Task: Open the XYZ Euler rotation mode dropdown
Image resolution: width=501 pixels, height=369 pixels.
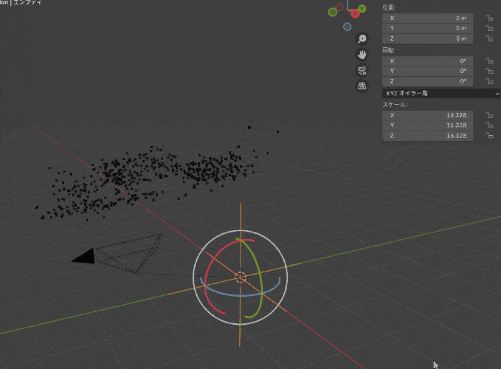Action: tap(441, 93)
